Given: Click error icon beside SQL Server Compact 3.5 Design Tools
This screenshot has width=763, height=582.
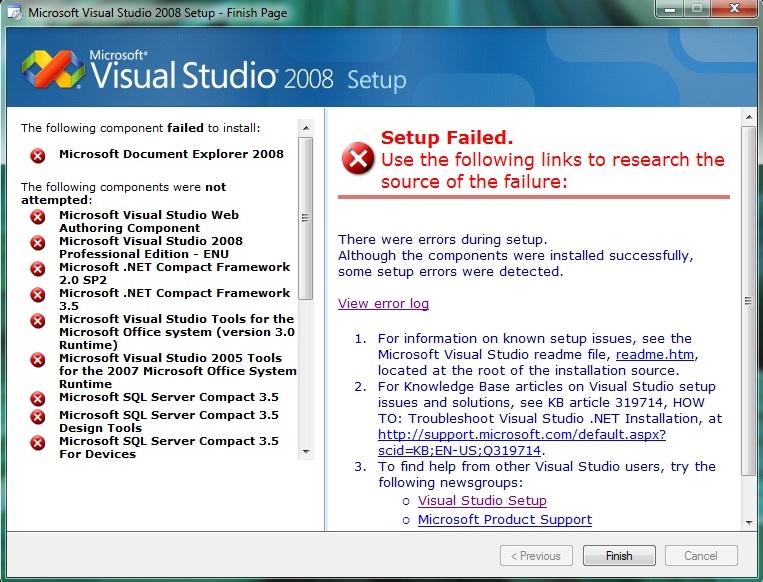Looking at the screenshot, I should [x=38, y=416].
